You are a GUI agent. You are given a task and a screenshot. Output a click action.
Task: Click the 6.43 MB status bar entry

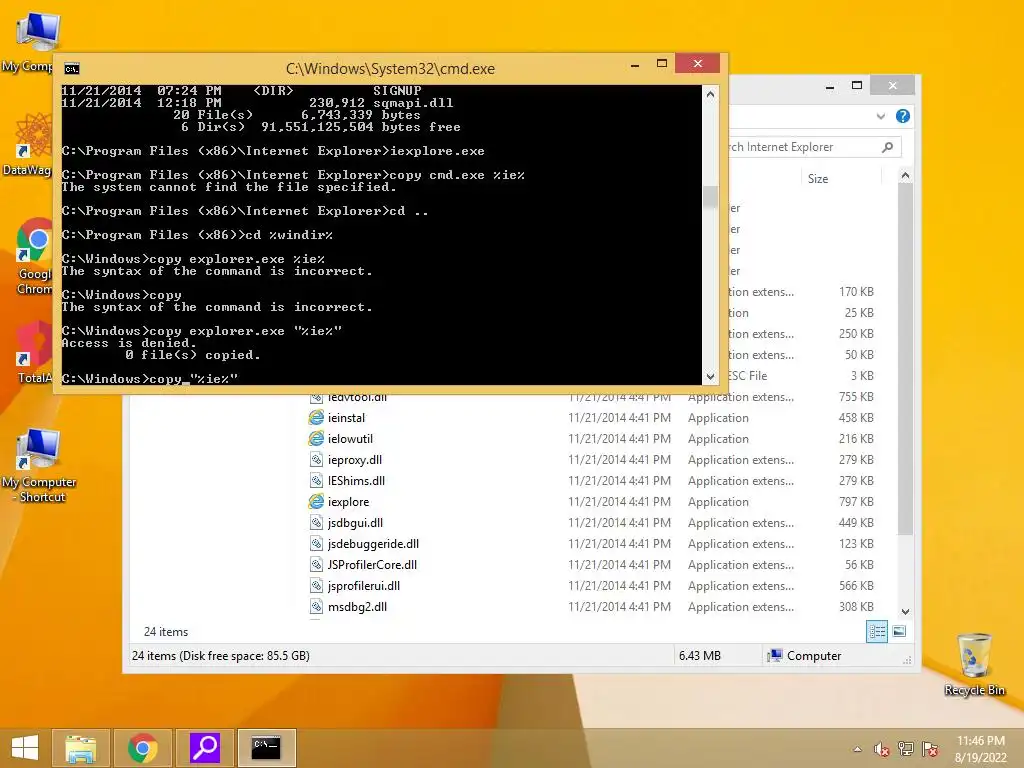click(x=699, y=656)
